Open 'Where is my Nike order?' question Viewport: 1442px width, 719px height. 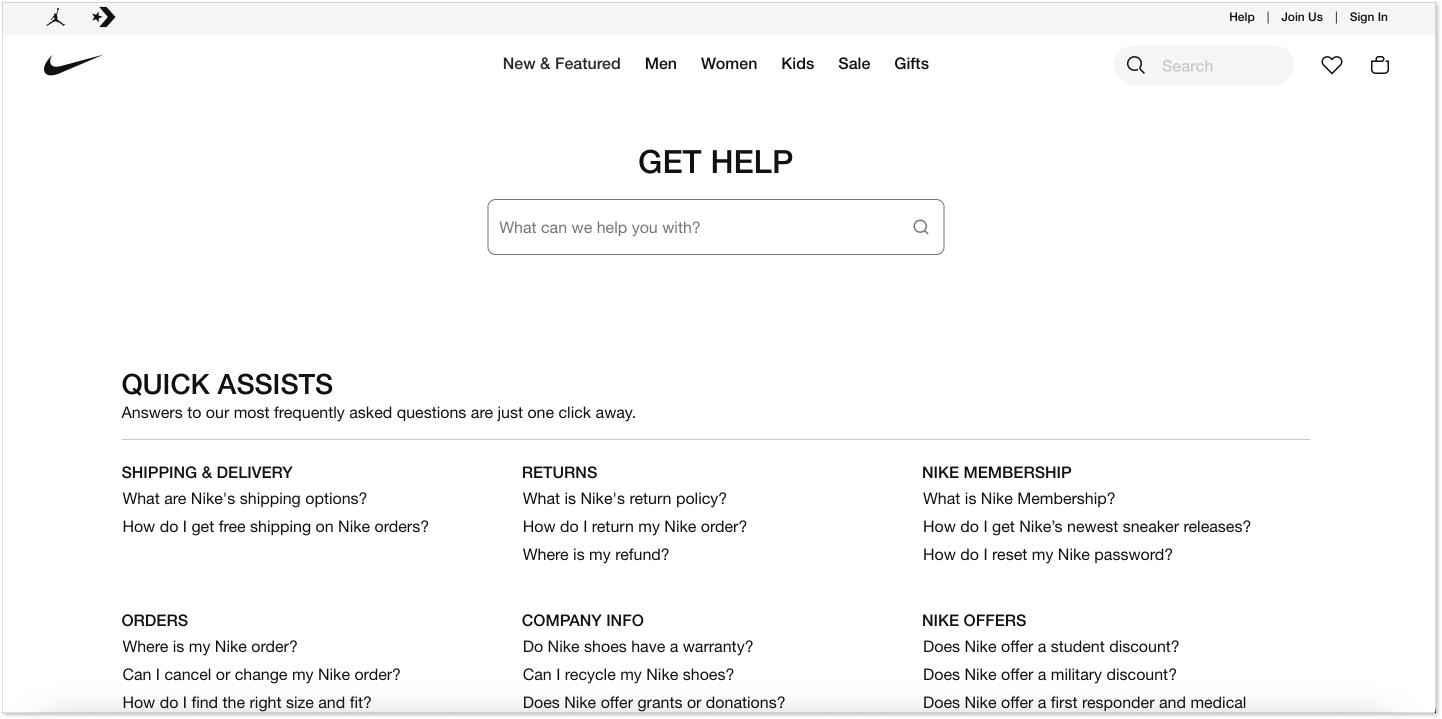coord(209,647)
